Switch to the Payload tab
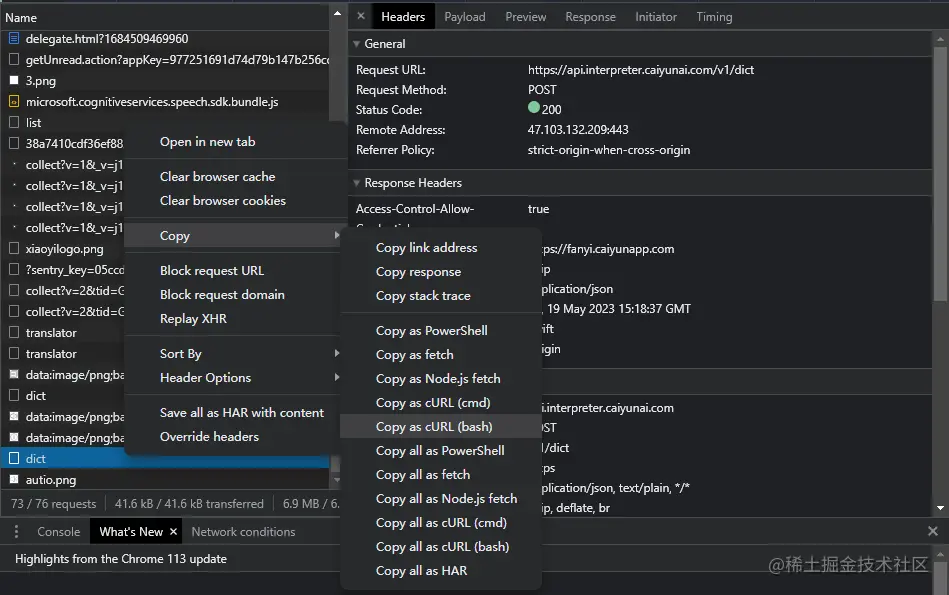Viewport: 949px width, 595px height. point(465,17)
